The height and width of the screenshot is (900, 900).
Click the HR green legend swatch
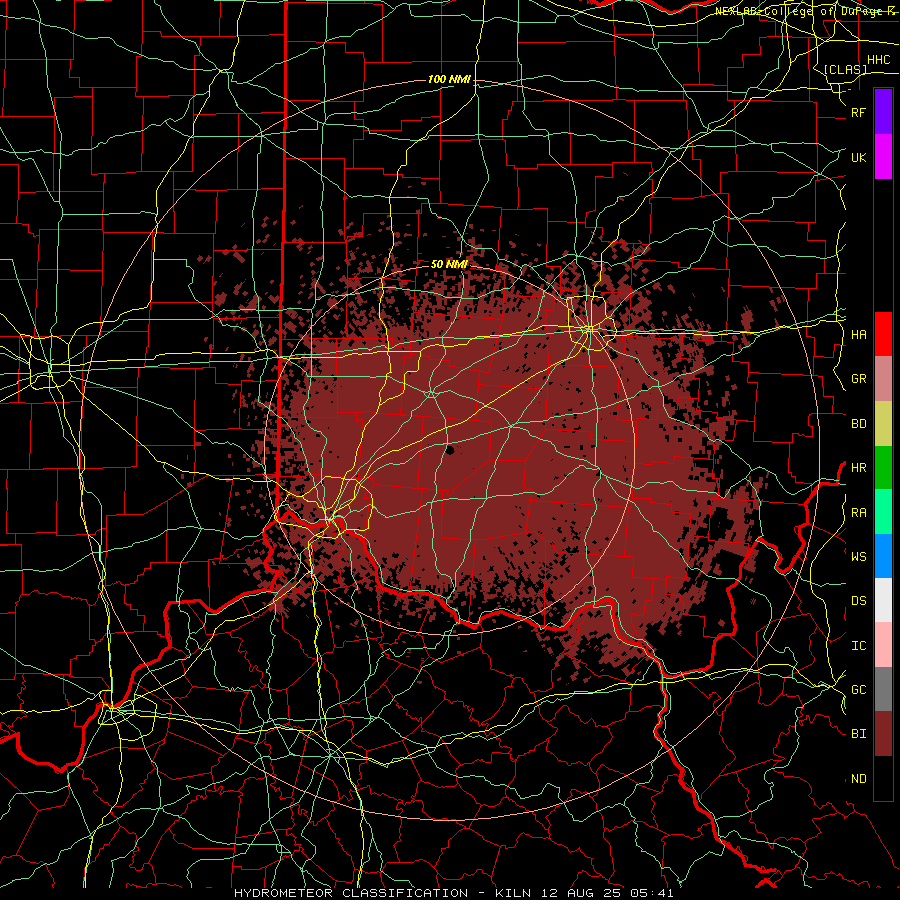click(x=883, y=468)
